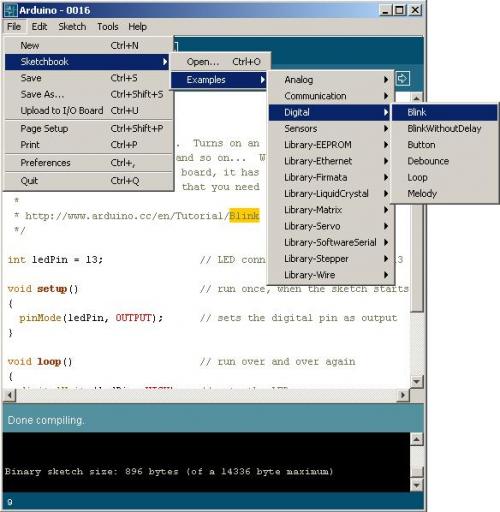
Task: Click the 'int ledPin = 13;' code line
Action: pos(55,260)
